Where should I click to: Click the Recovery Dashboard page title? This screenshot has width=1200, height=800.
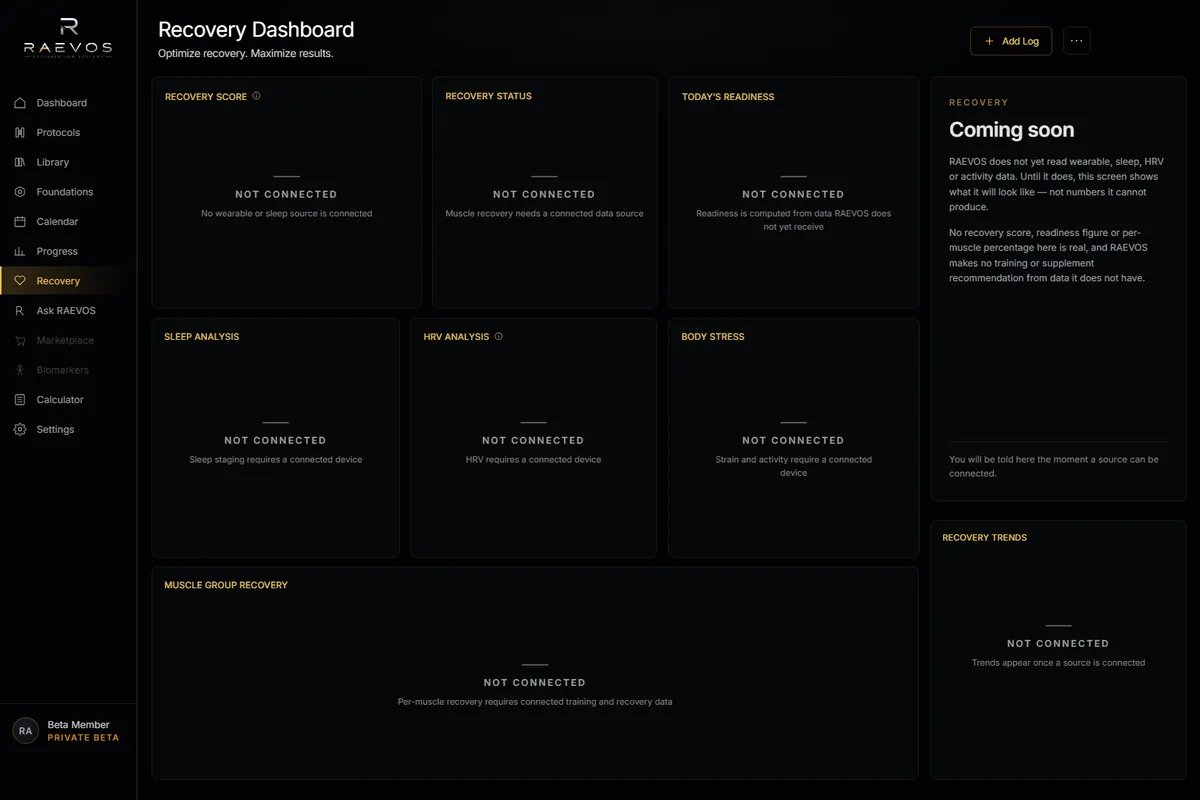[x=256, y=30]
